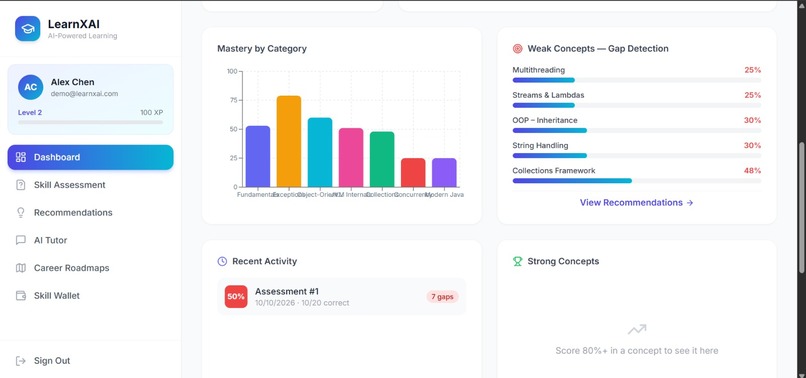Image resolution: width=806 pixels, height=378 pixels.
Task: Click the Skill Wallet icon
Action: [x=21, y=296]
